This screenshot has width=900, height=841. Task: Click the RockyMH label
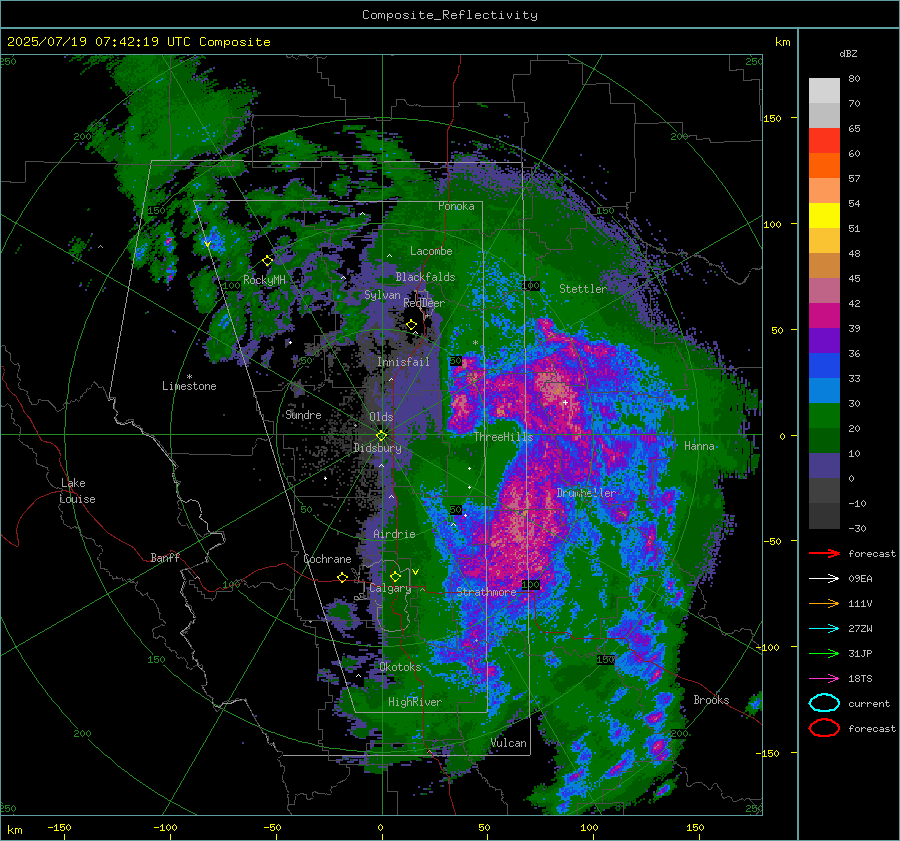(x=264, y=280)
